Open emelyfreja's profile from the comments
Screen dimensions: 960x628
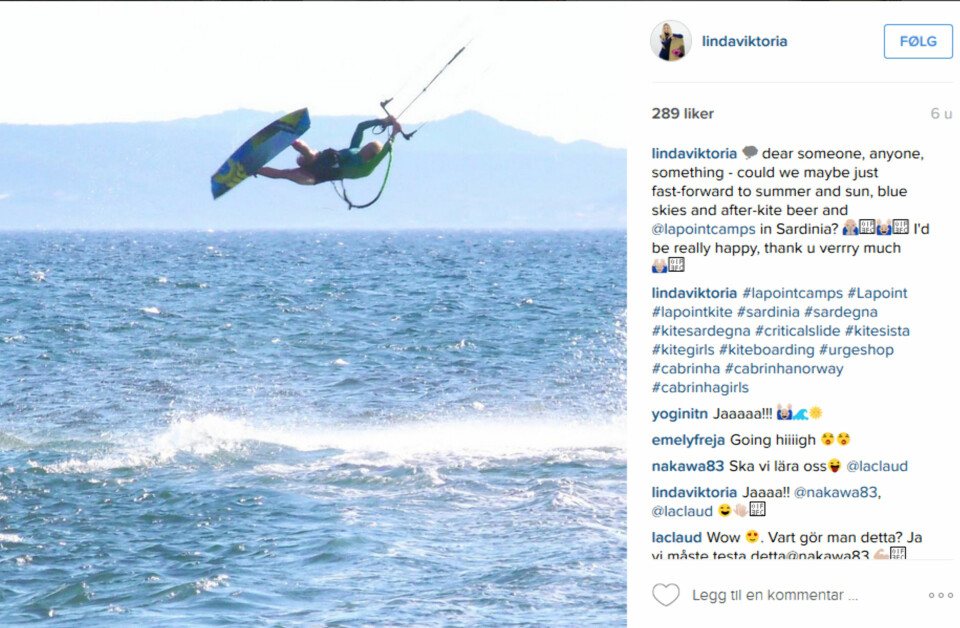point(688,440)
